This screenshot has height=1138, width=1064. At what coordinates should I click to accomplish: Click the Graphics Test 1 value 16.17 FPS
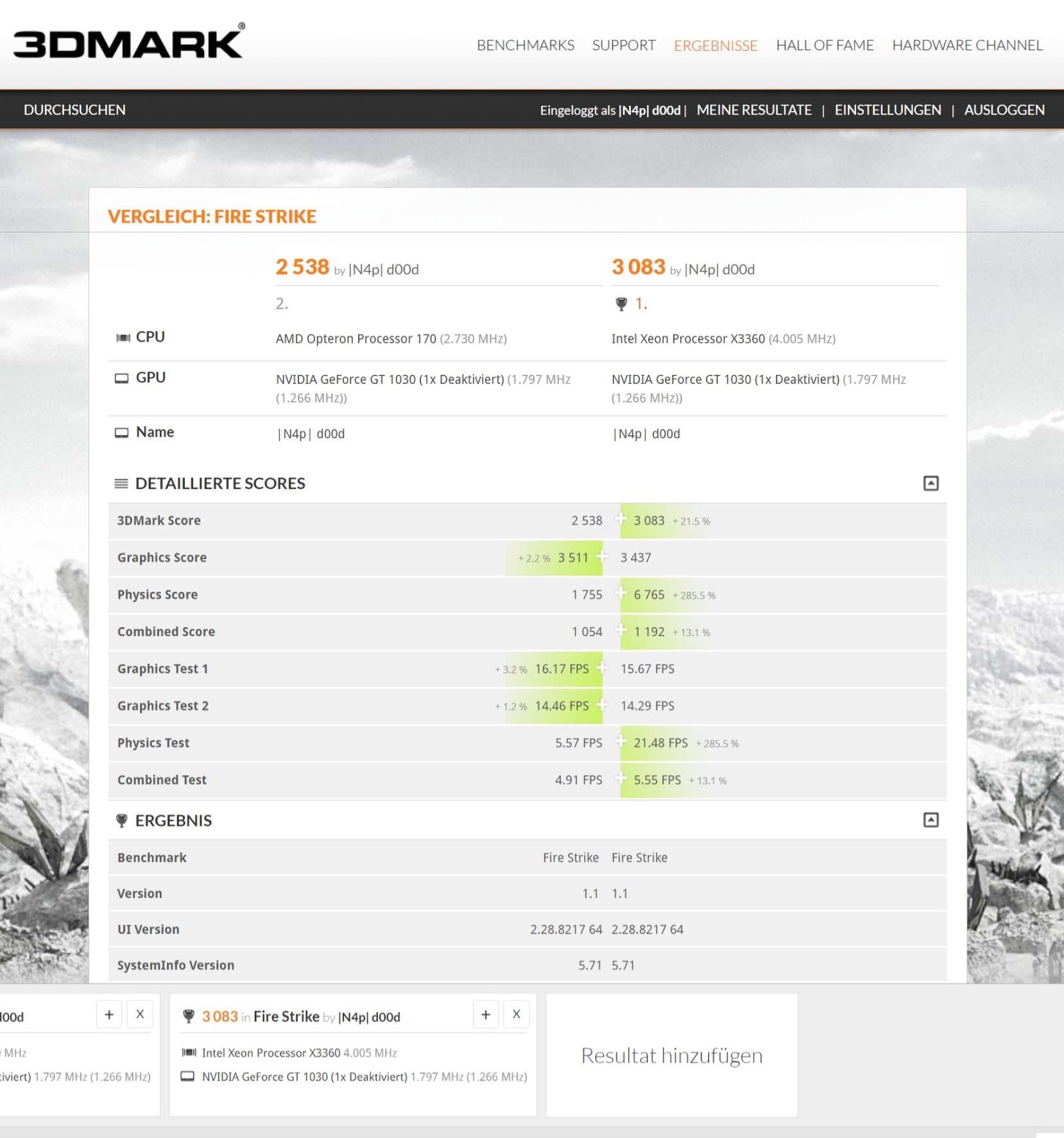pos(562,669)
